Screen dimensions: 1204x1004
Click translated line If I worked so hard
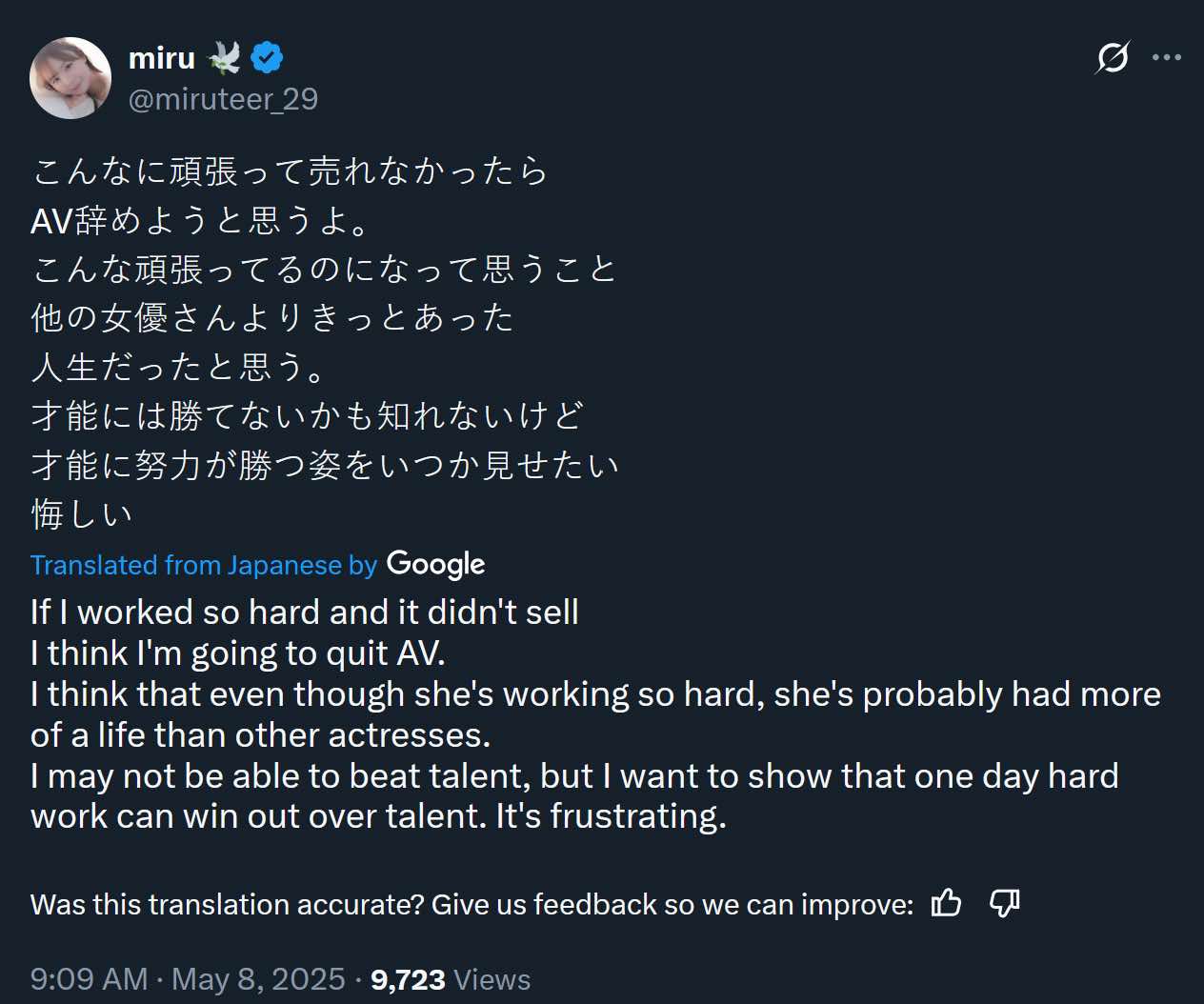304,612
